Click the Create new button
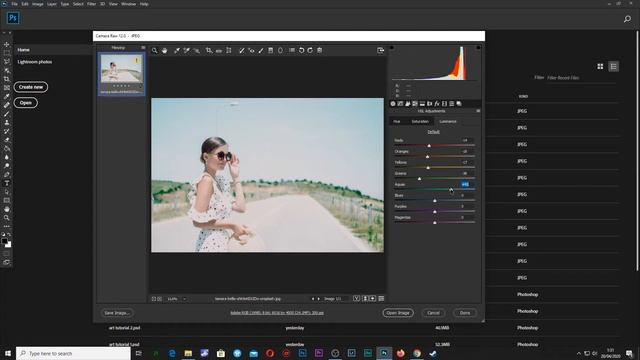The width and height of the screenshot is (640, 360). coord(31,87)
